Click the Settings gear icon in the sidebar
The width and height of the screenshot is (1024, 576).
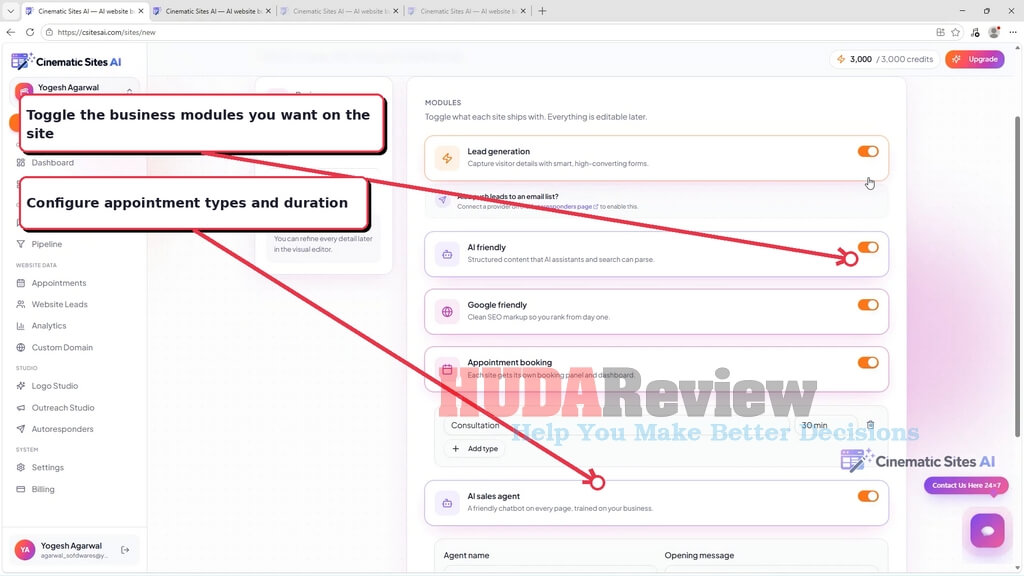(x=21, y=468)
